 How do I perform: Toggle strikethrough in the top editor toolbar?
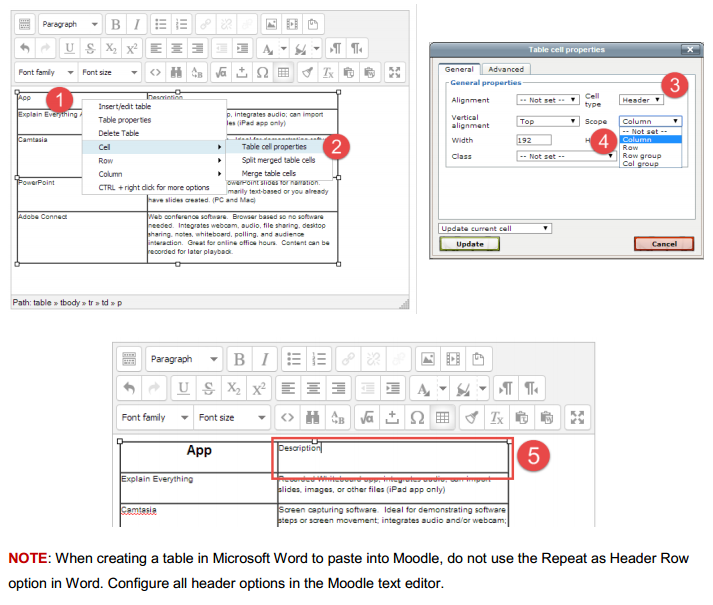(x=90, y=48)
